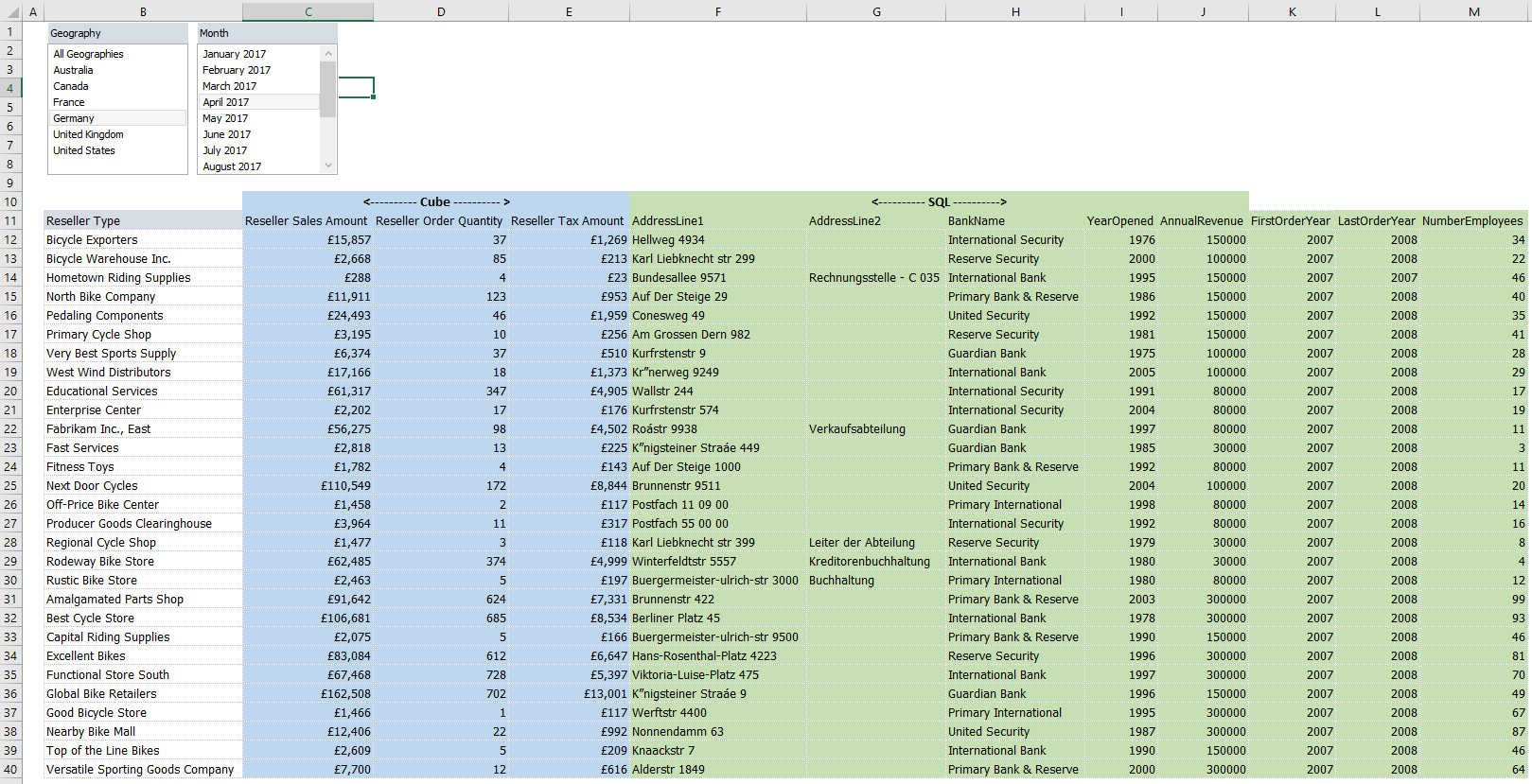Click the Month slicer scrollbar thumb
The image size is (1532, 784).
tap(327, 89)
